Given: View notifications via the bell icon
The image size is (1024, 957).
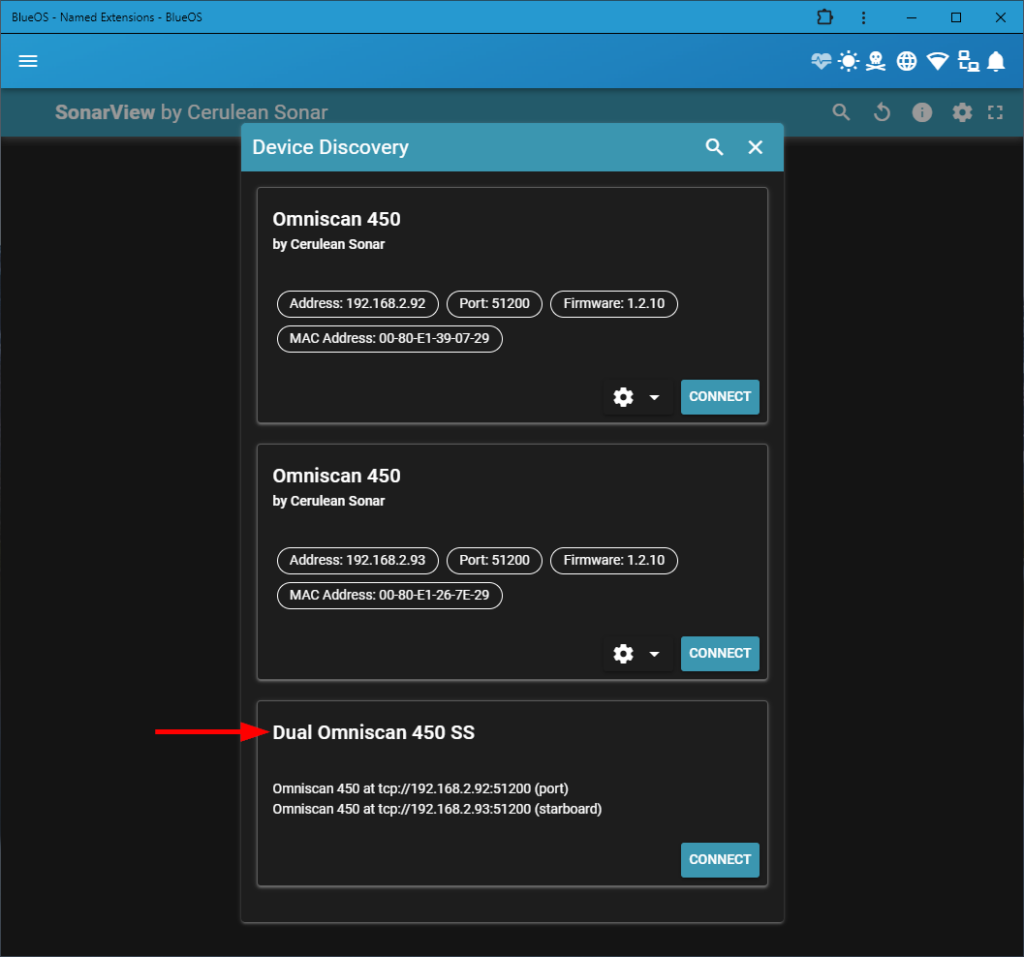Looking at the screenshot, I should pos(996,61).
